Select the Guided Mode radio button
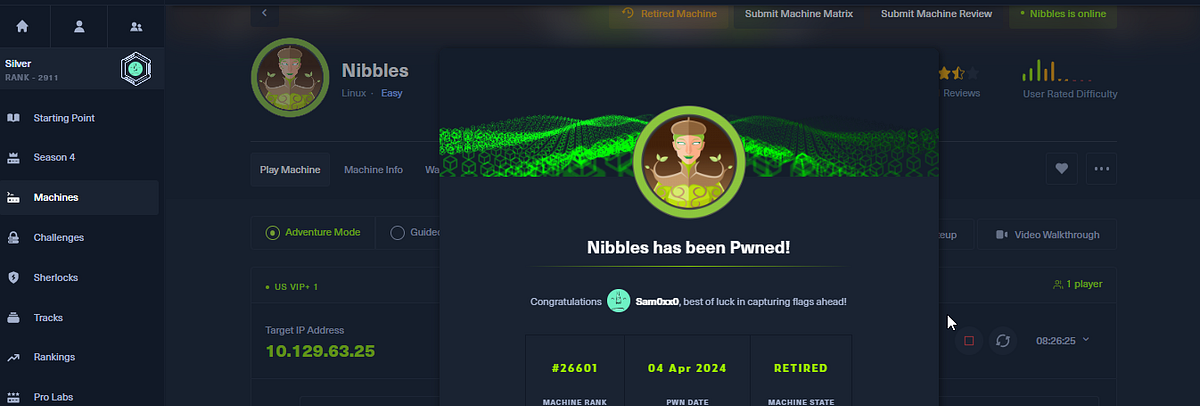Screen dimensions: 1200x406 pyautogui.click(x=397, y=233)
